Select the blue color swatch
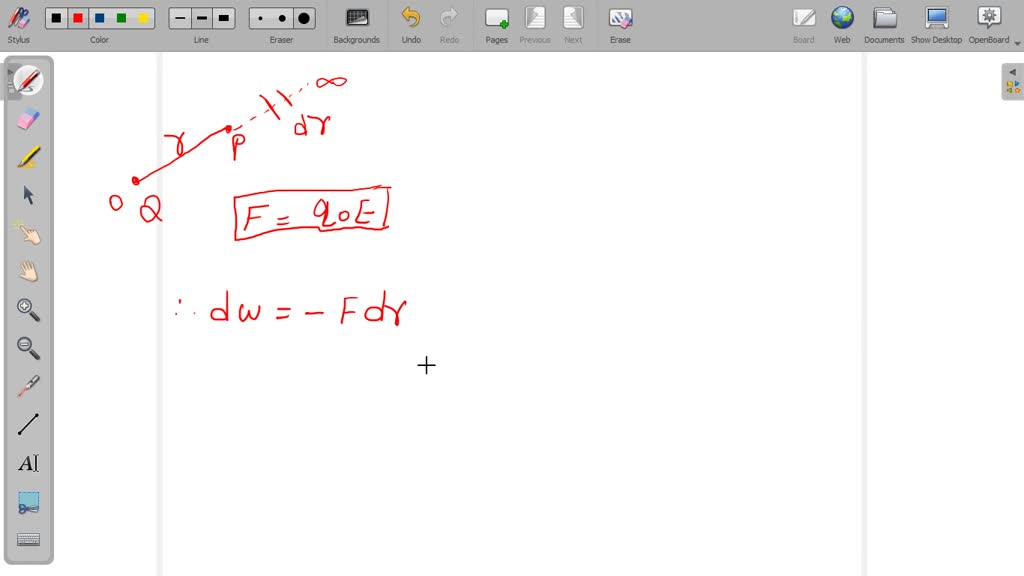Image resolution: width=1024 pixels, height=576 pixels. [x=100, y=17]
